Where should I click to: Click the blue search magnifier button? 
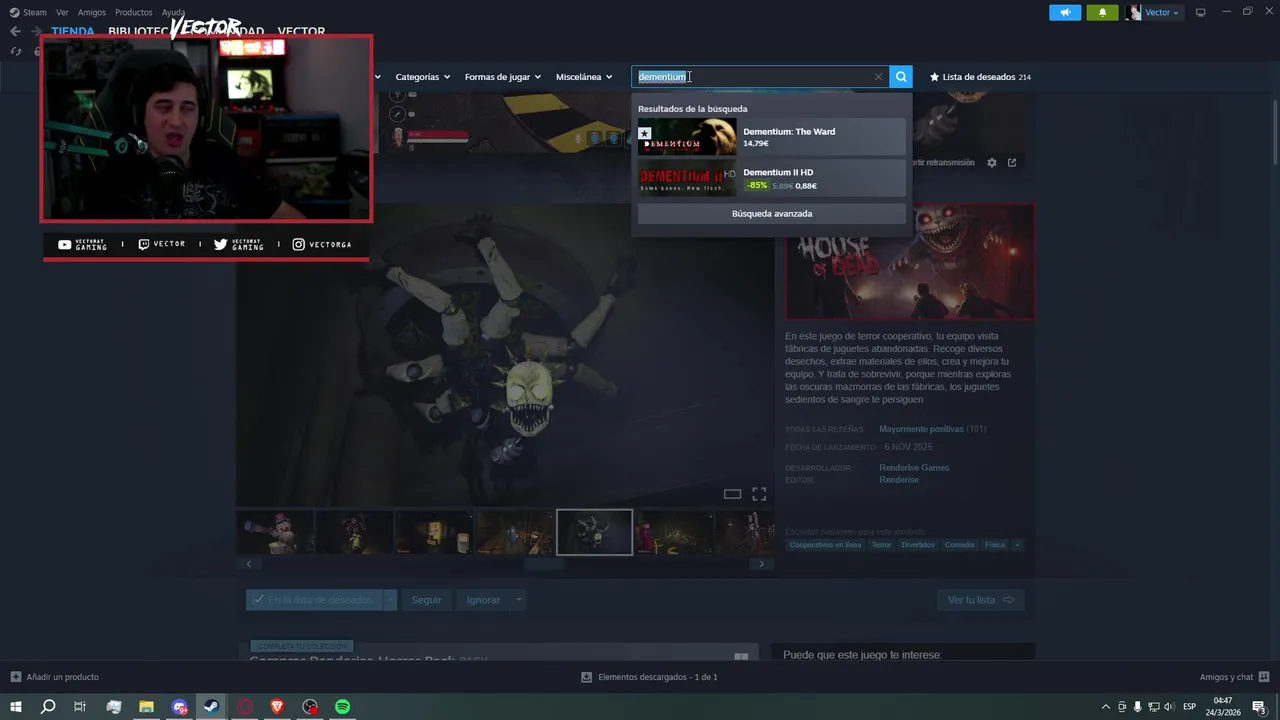point(901,77)
